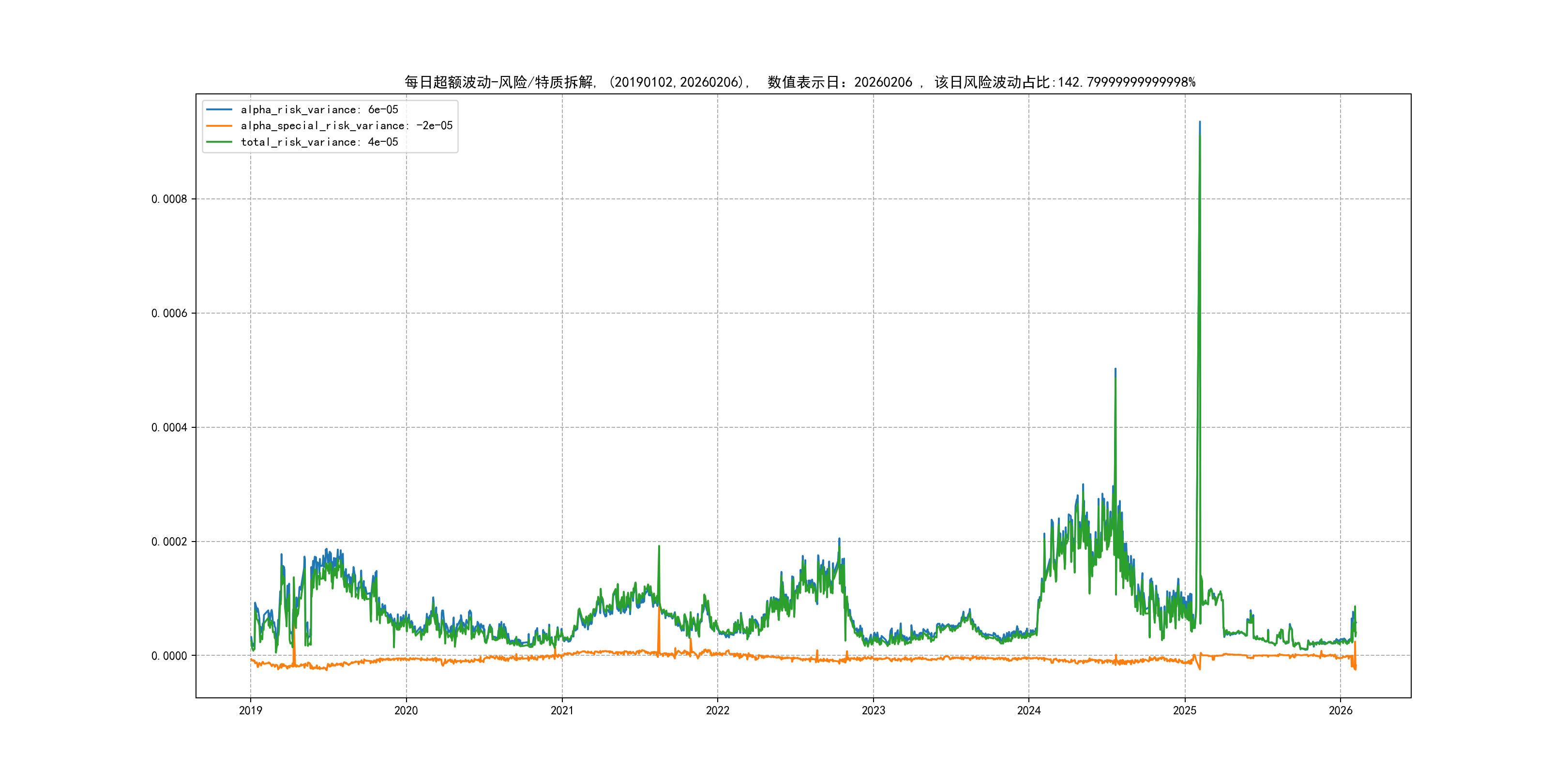Viewport: 1568px width, 784px height.
Task: Click the 0.0004 y-axis tick label
Action: (x=169, y=427)
